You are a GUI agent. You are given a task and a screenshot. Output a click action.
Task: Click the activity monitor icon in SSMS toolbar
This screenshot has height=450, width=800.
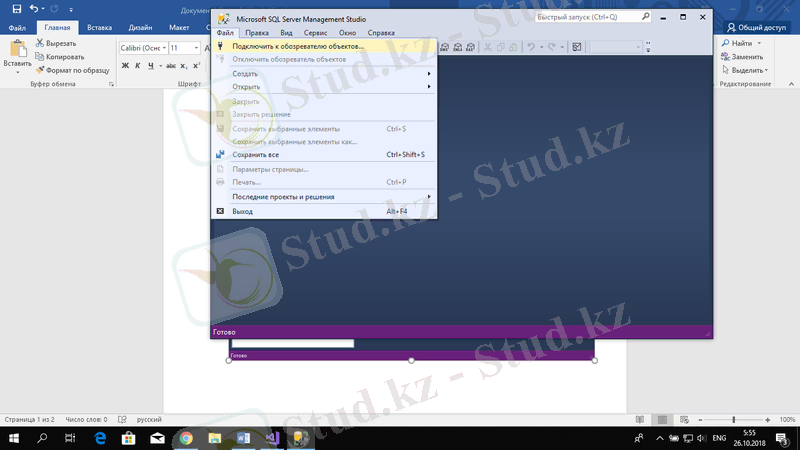[577, 47]
